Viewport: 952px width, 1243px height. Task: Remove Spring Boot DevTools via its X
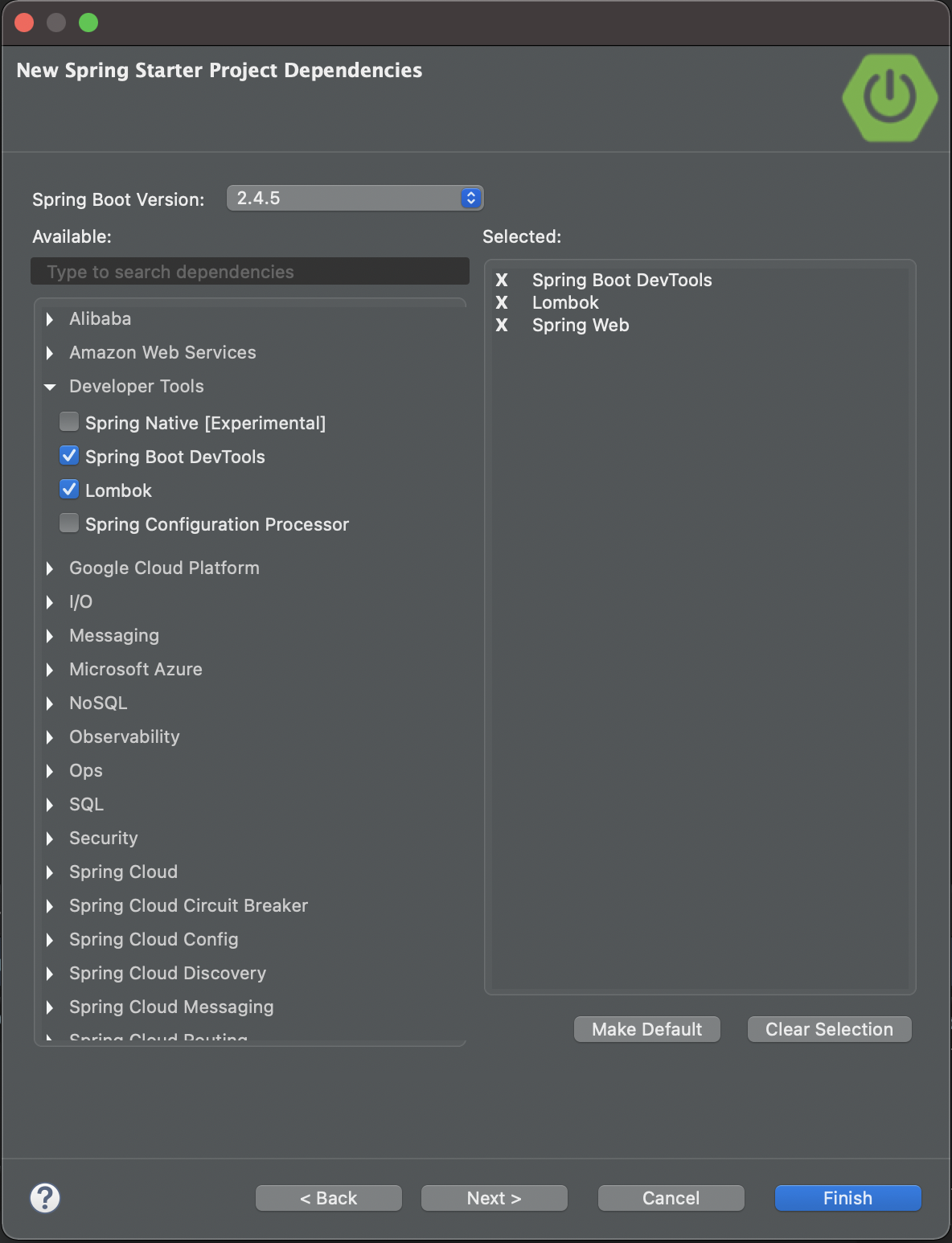(x=502, y=280)
